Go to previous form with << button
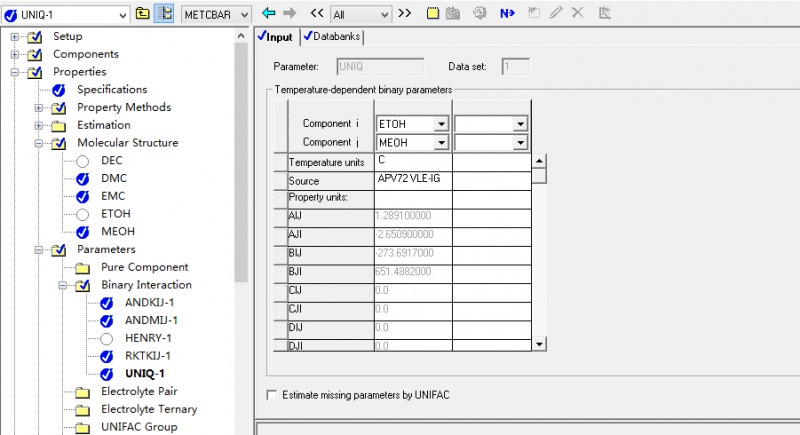This screenshot has height=435, width=800. point(317,13)
